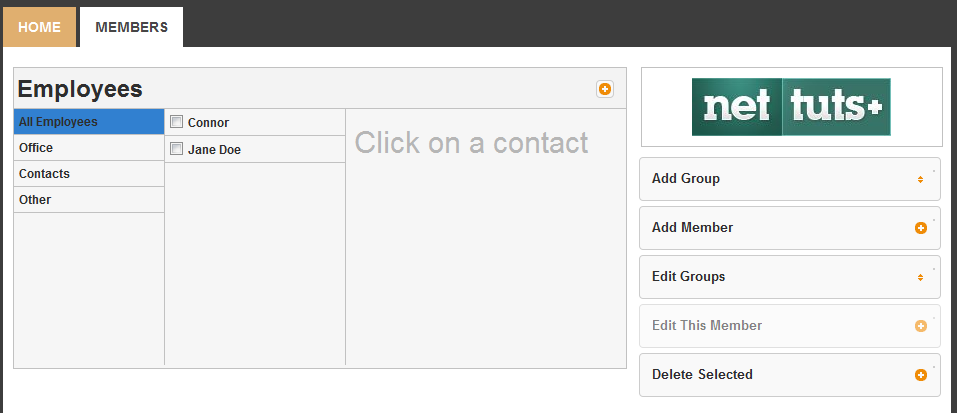This screenshot has width=957, height=413.
Task: Select the Other group
Action: coord(89,199)
